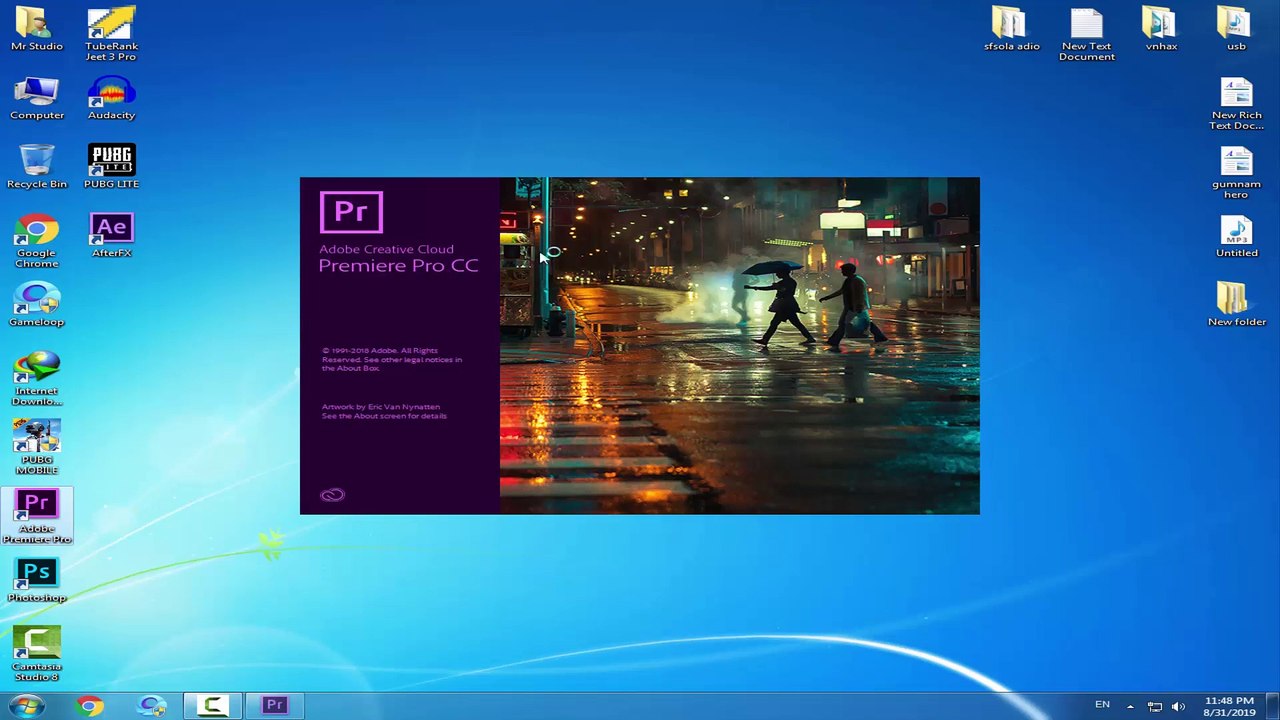Launch TubeRank Jeet 3 Pro shortcut
1280x720 pixels.
pyautogui.click(x=111, y=34)
